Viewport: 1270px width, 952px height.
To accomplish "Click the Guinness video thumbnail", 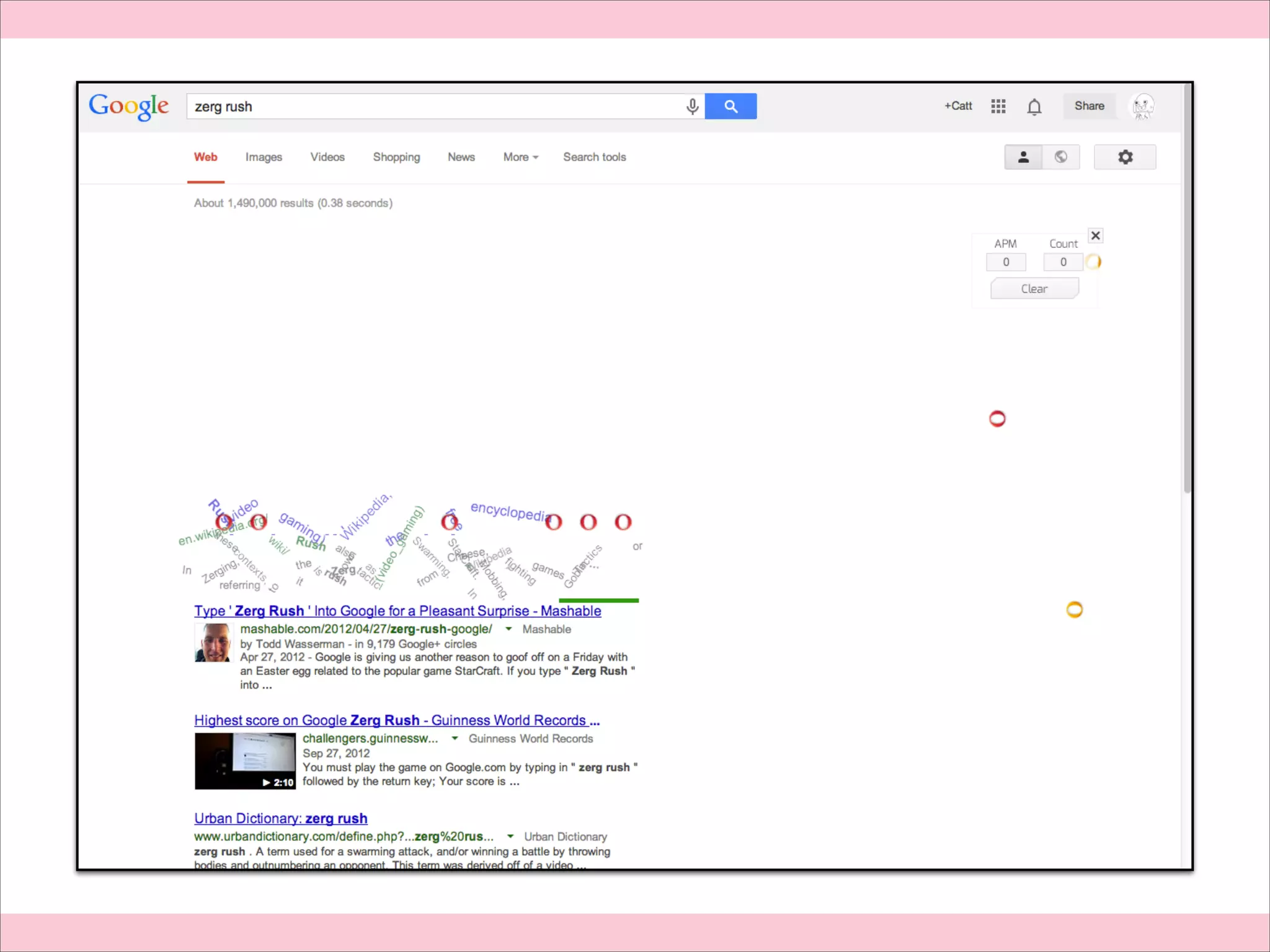I will (x=245, y=760).
